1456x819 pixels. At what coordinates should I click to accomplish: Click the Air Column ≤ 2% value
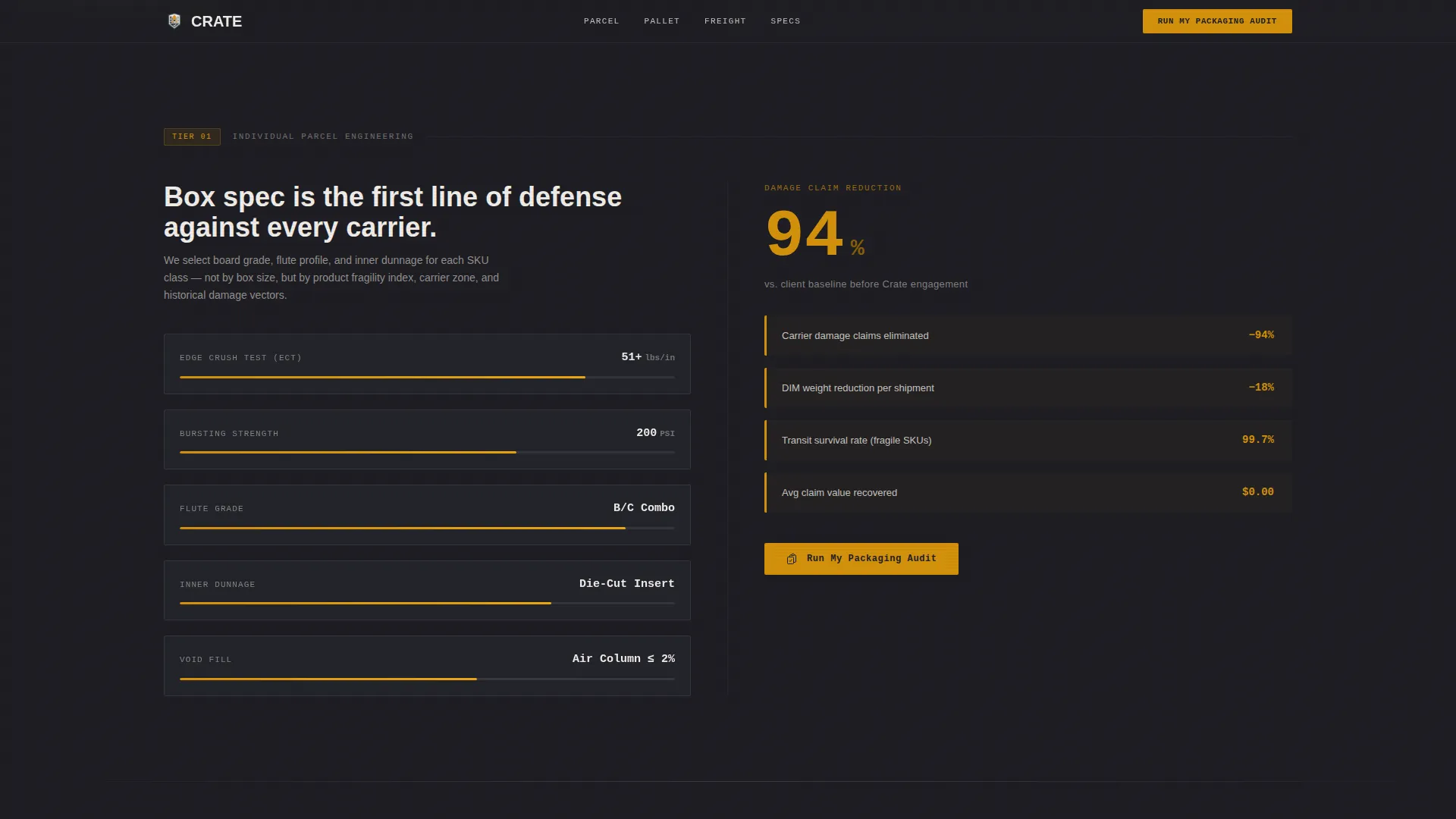pyautogui.click(x=623, y=659)
